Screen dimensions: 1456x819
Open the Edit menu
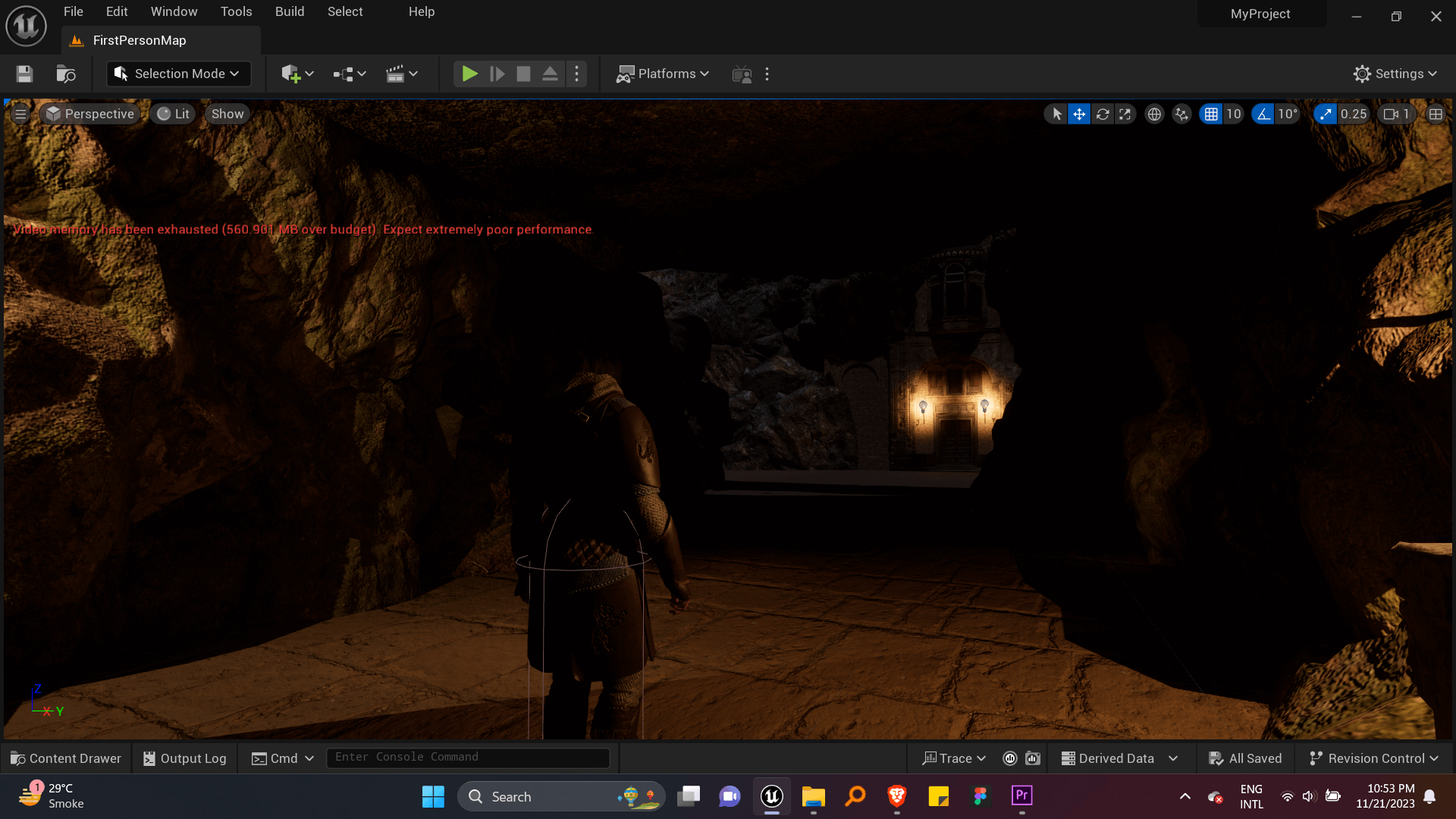[x=117, y=11]
